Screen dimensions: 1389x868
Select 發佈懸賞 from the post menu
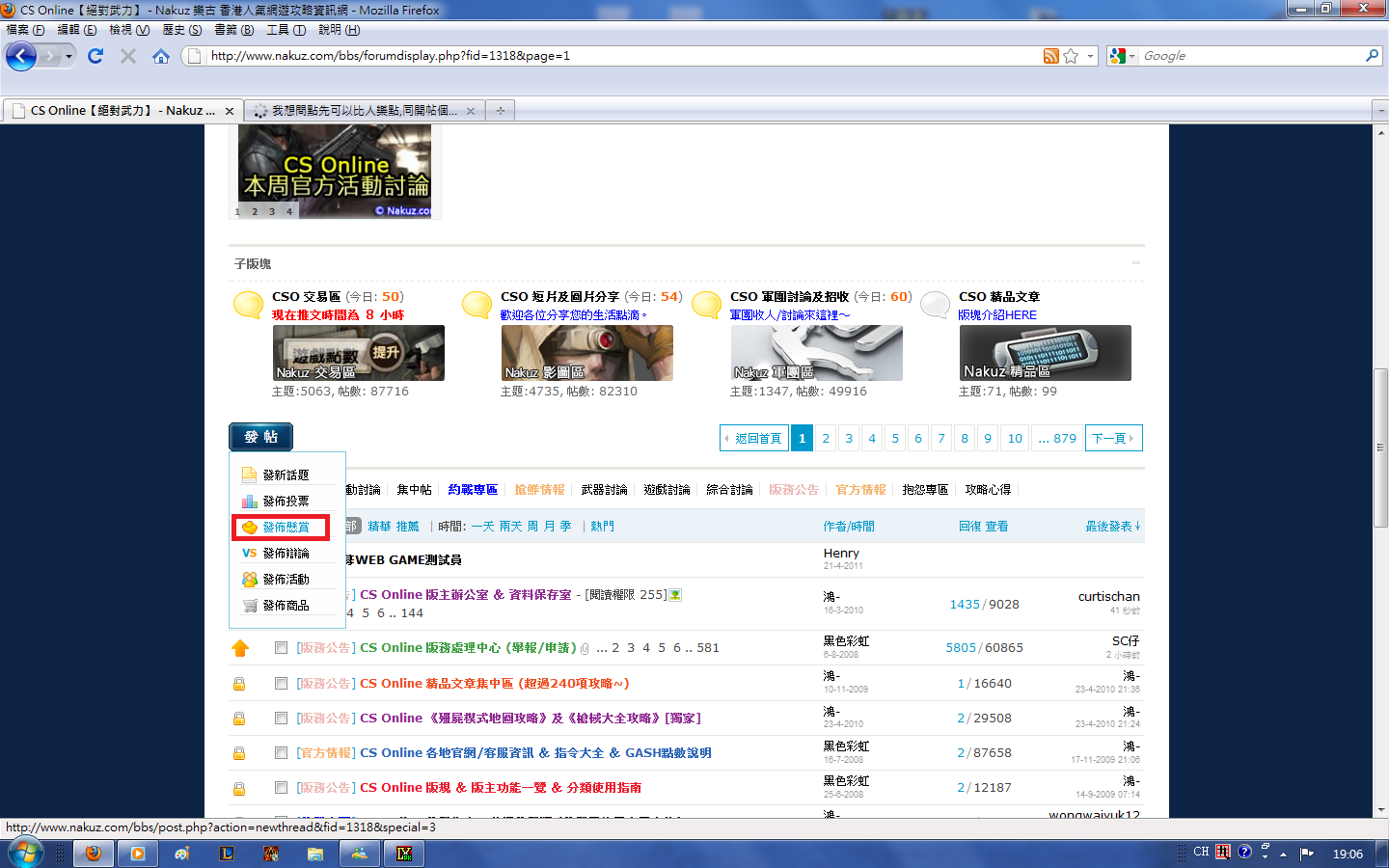coord(281,528)
